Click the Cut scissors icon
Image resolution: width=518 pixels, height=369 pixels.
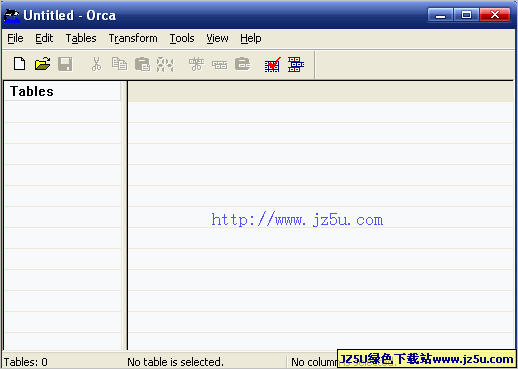(x=96, y=64)
